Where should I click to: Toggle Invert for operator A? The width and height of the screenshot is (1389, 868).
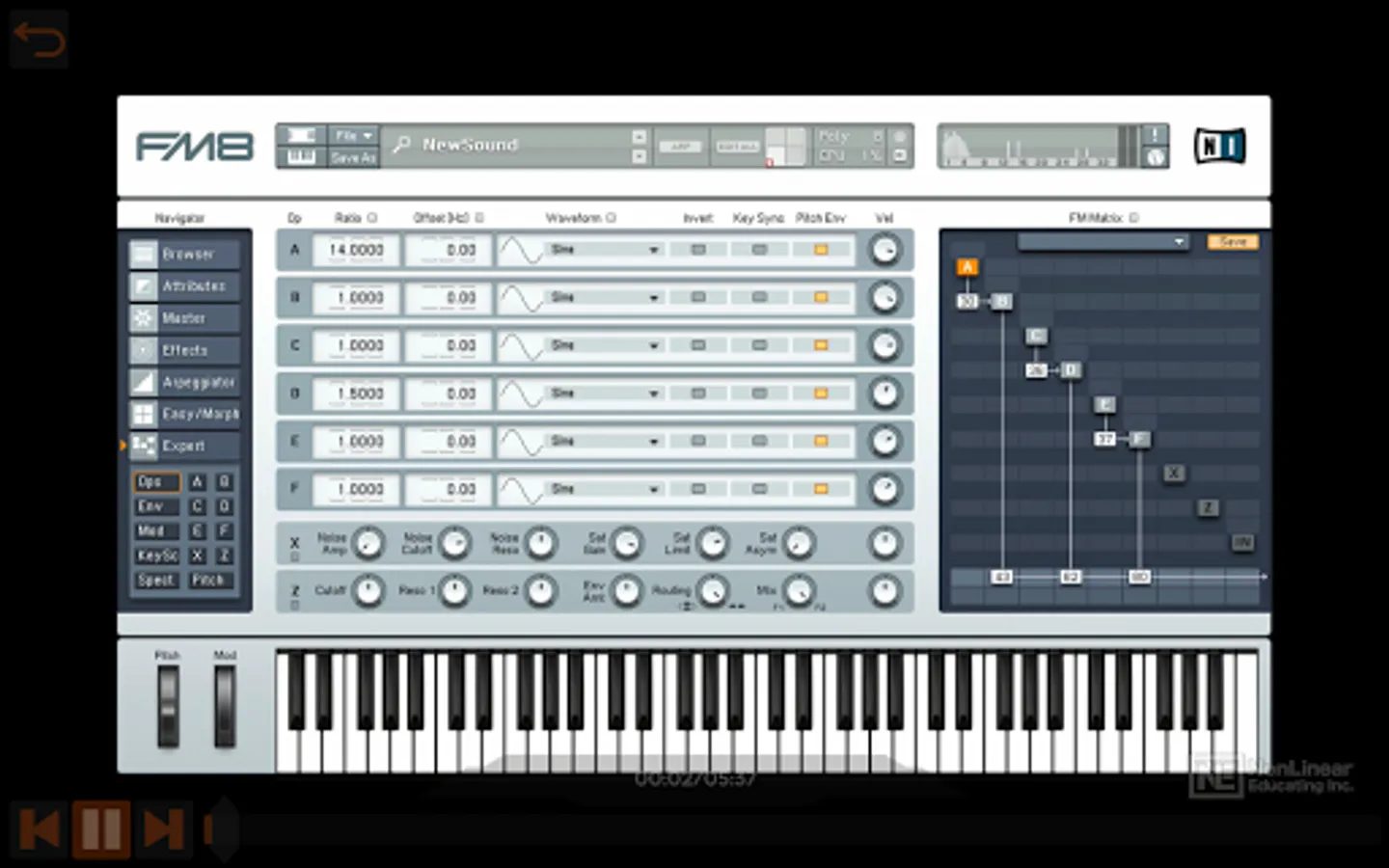pyautogui.click(x=698, y=250)
